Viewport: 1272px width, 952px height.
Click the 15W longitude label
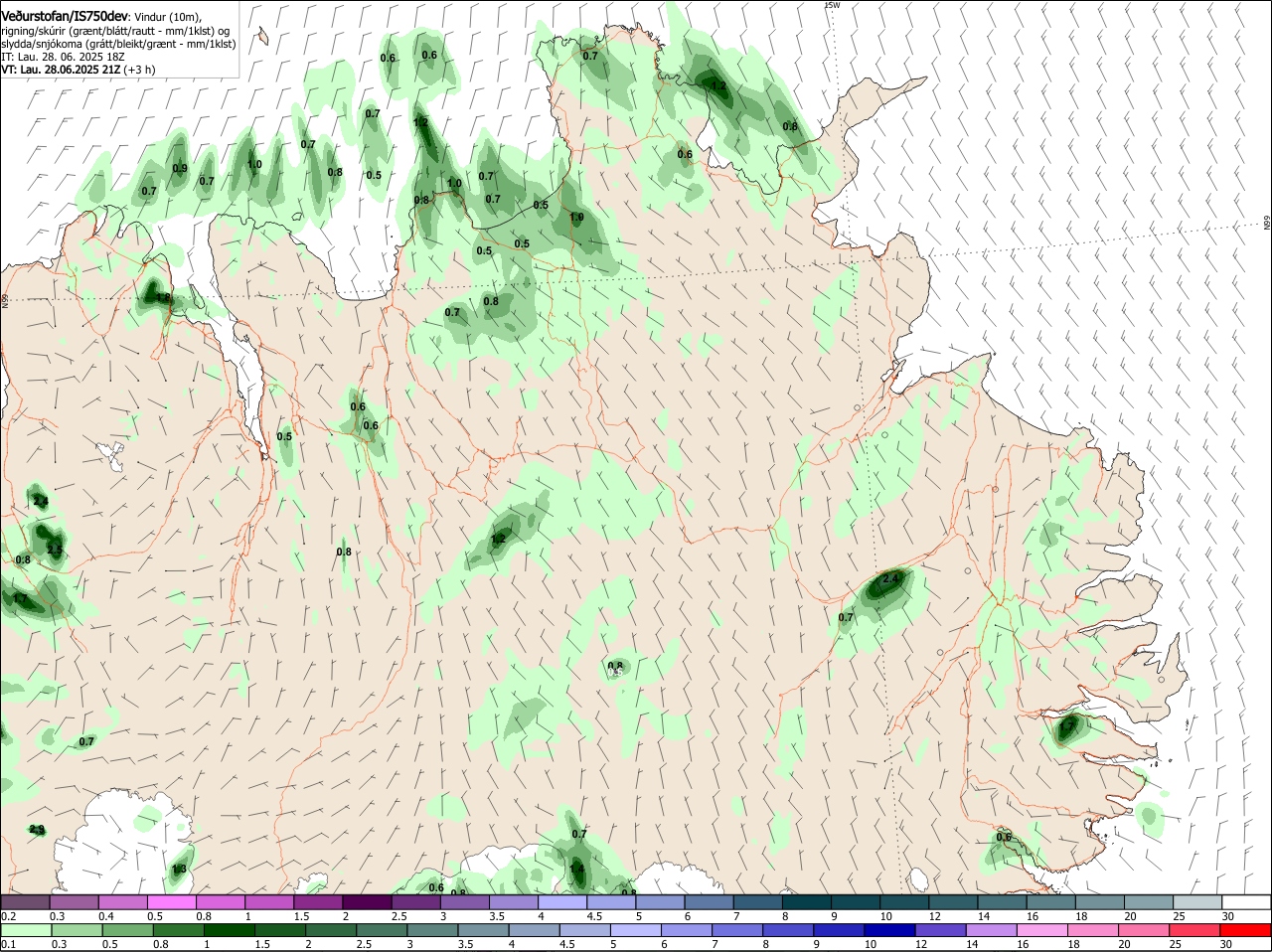832,5
